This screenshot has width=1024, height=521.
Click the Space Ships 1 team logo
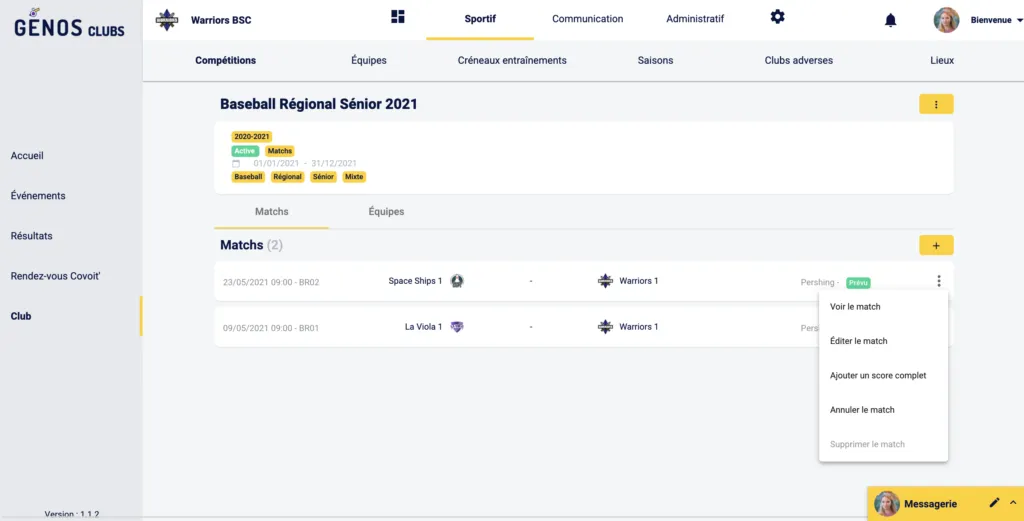point(457,281)
